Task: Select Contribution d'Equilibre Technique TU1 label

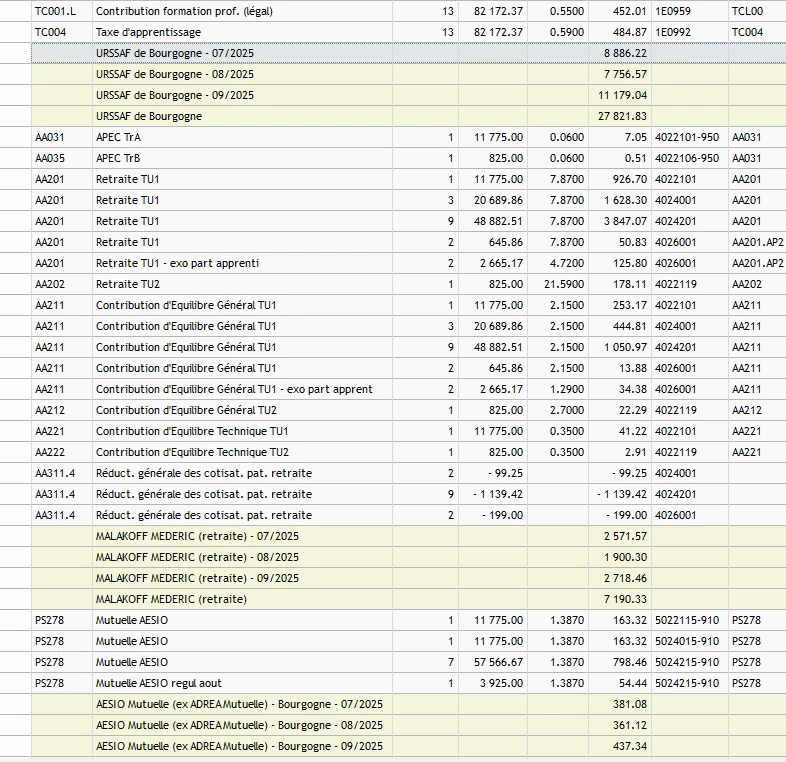Action: tap(192, 431)
